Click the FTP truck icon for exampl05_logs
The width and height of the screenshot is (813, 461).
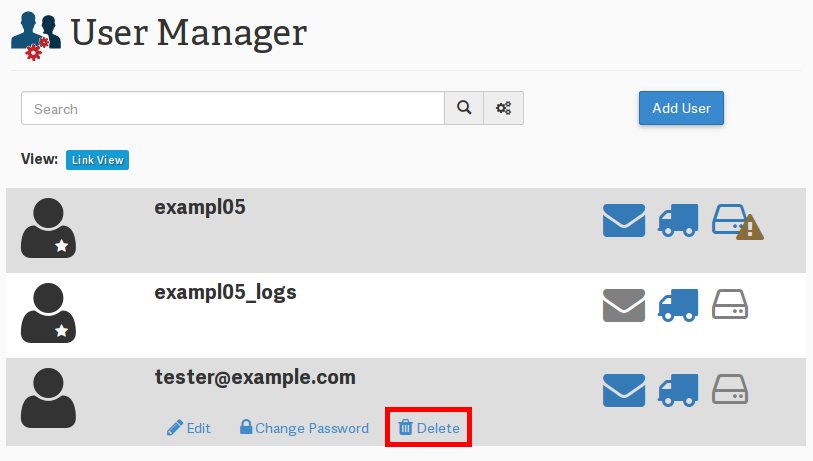pos(678,305)
